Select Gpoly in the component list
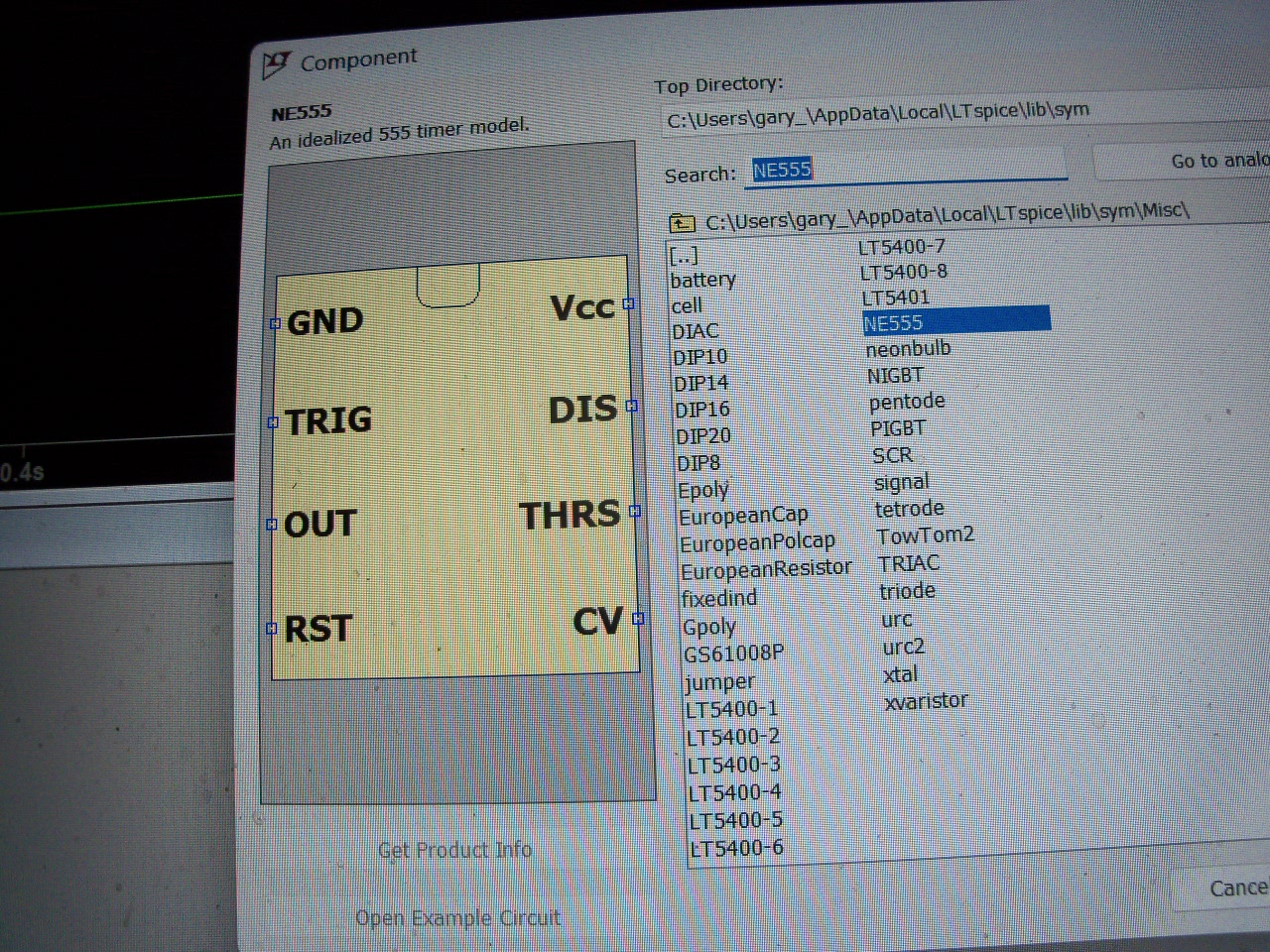The height and width of the screenshot is (952, 1270). (709, 627)
